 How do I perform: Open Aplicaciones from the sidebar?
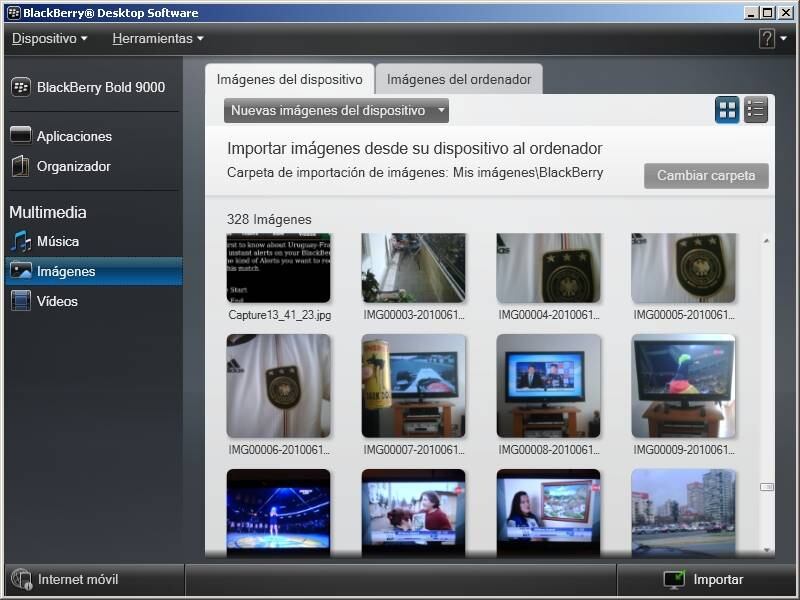point(74,136)
